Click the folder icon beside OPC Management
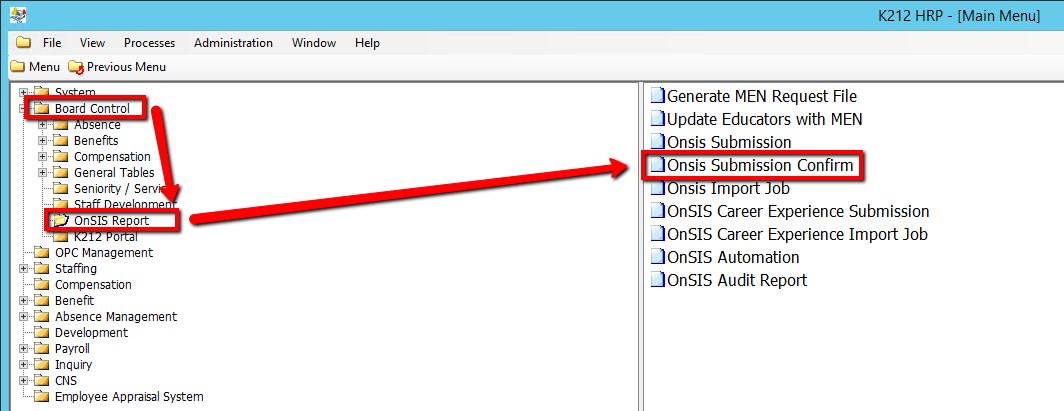Screen dimensions: 1064x411 (41, 253)
